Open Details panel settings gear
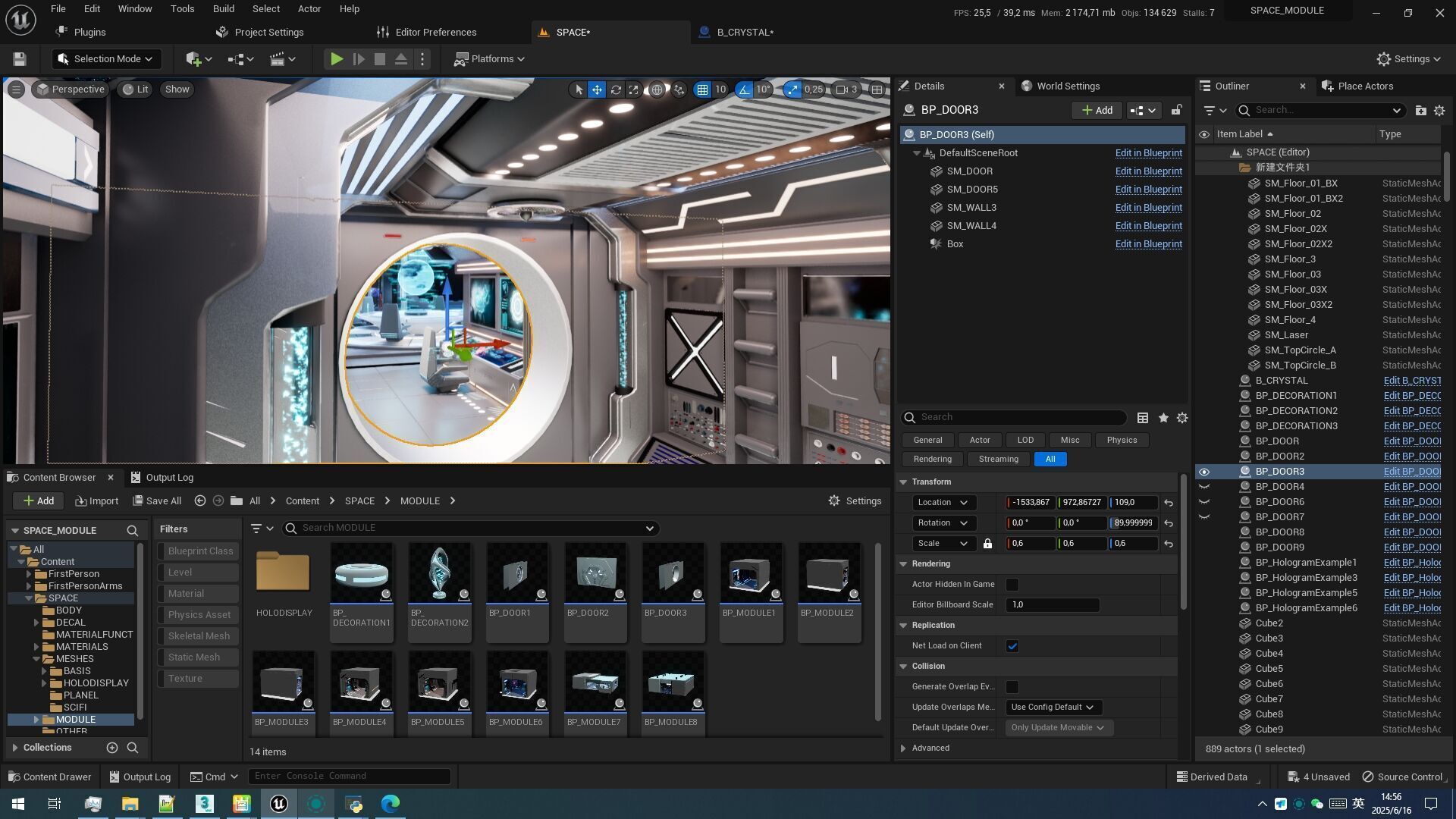Viewport: 1456px width, 819px height. pyautogui.click(x=1182, y=418)
